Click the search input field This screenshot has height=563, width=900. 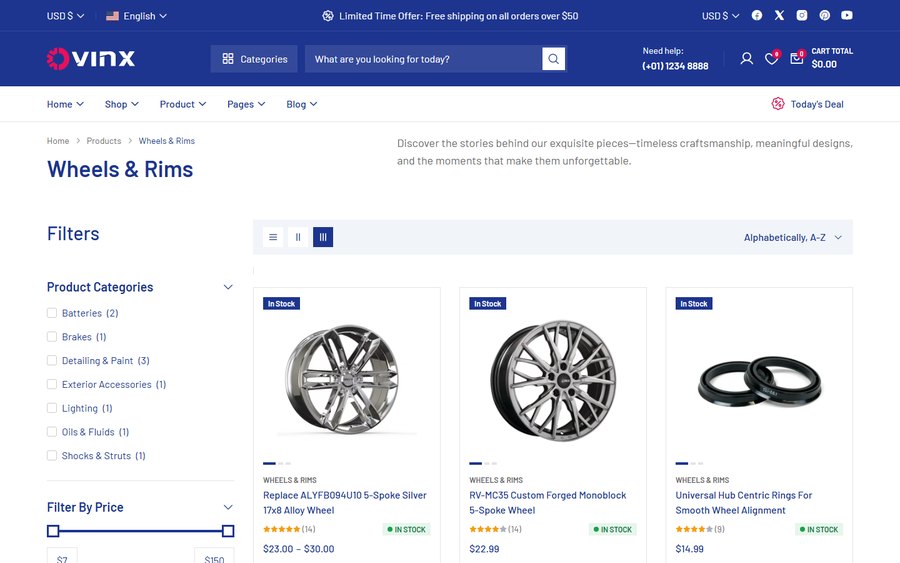click(424, 59)
